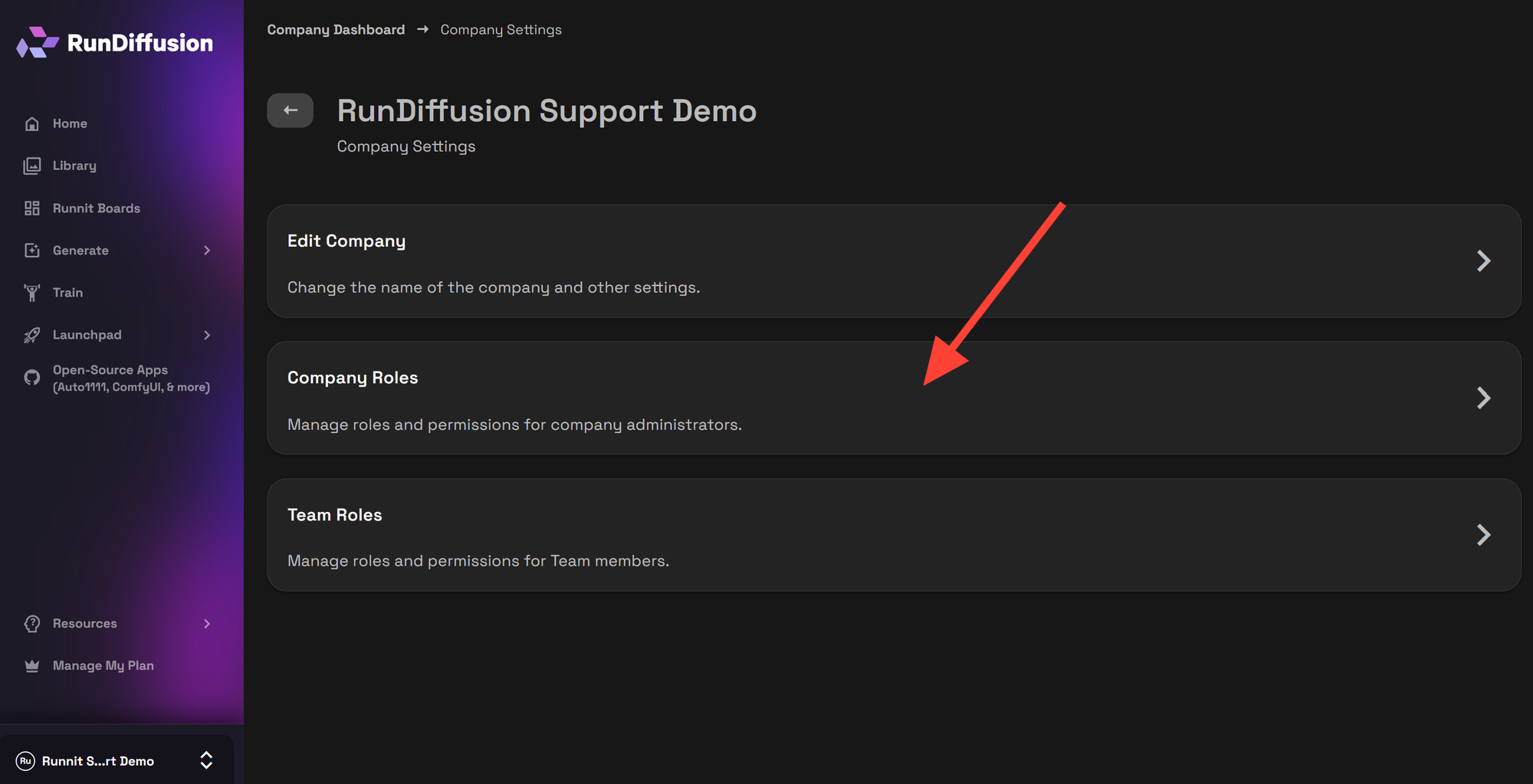Click the Generate rocket-plus icon
Image resolution: width=1533 pixels, height=784 pixels.
[31, 250]
